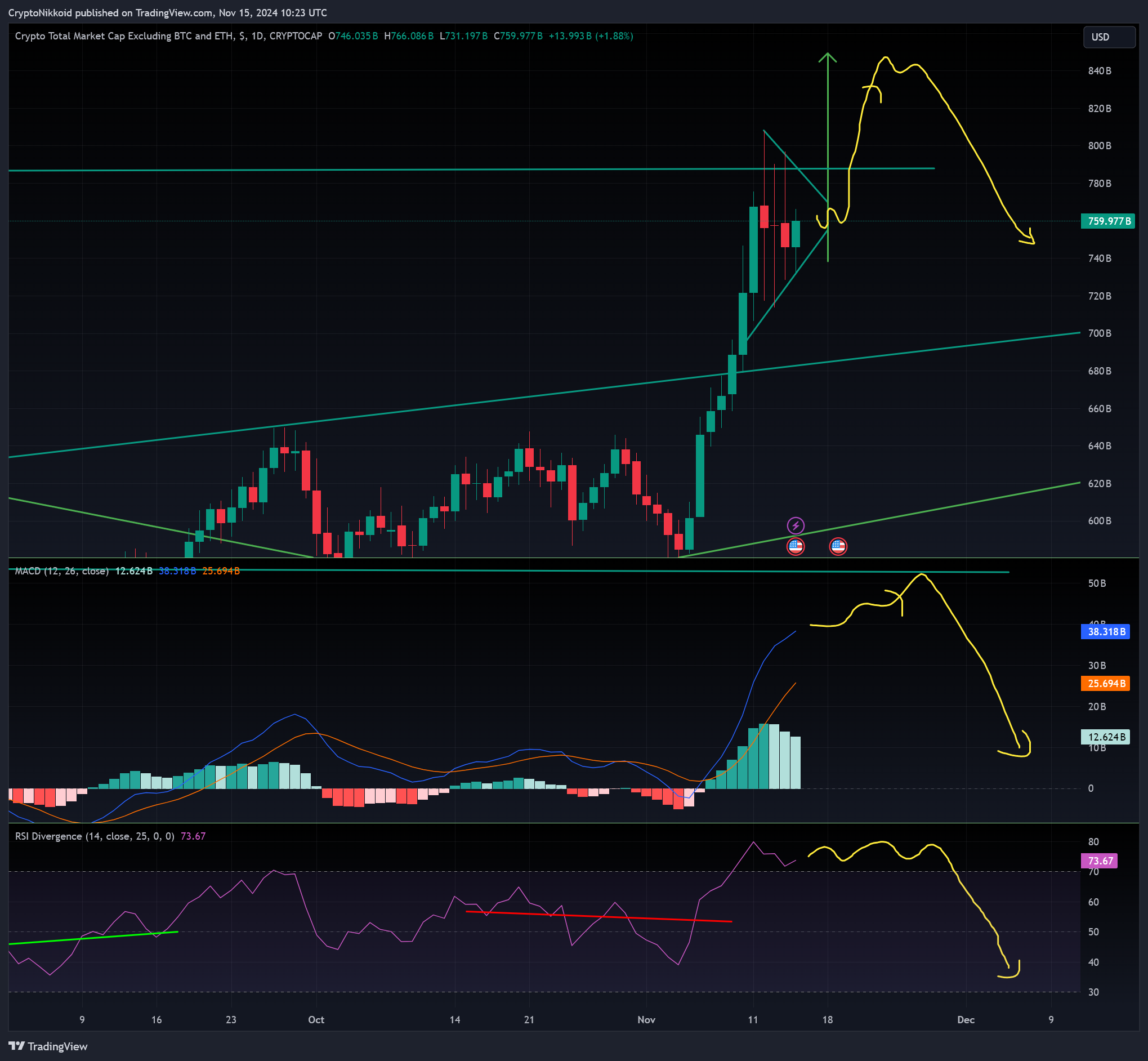Click the RSI 30 level axis label

coord(1093,992)
